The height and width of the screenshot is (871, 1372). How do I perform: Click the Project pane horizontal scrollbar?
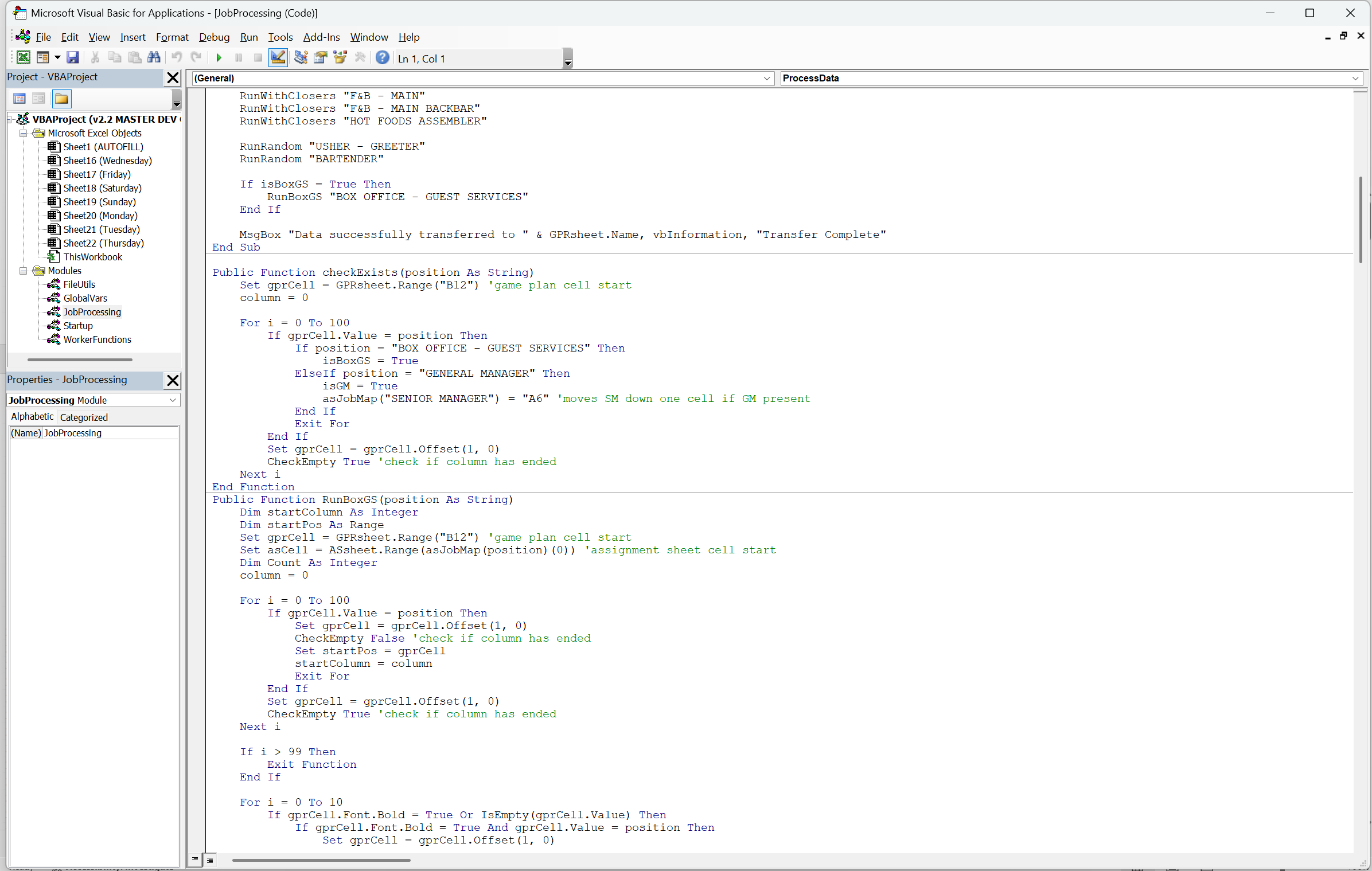(x=80, y=360)
